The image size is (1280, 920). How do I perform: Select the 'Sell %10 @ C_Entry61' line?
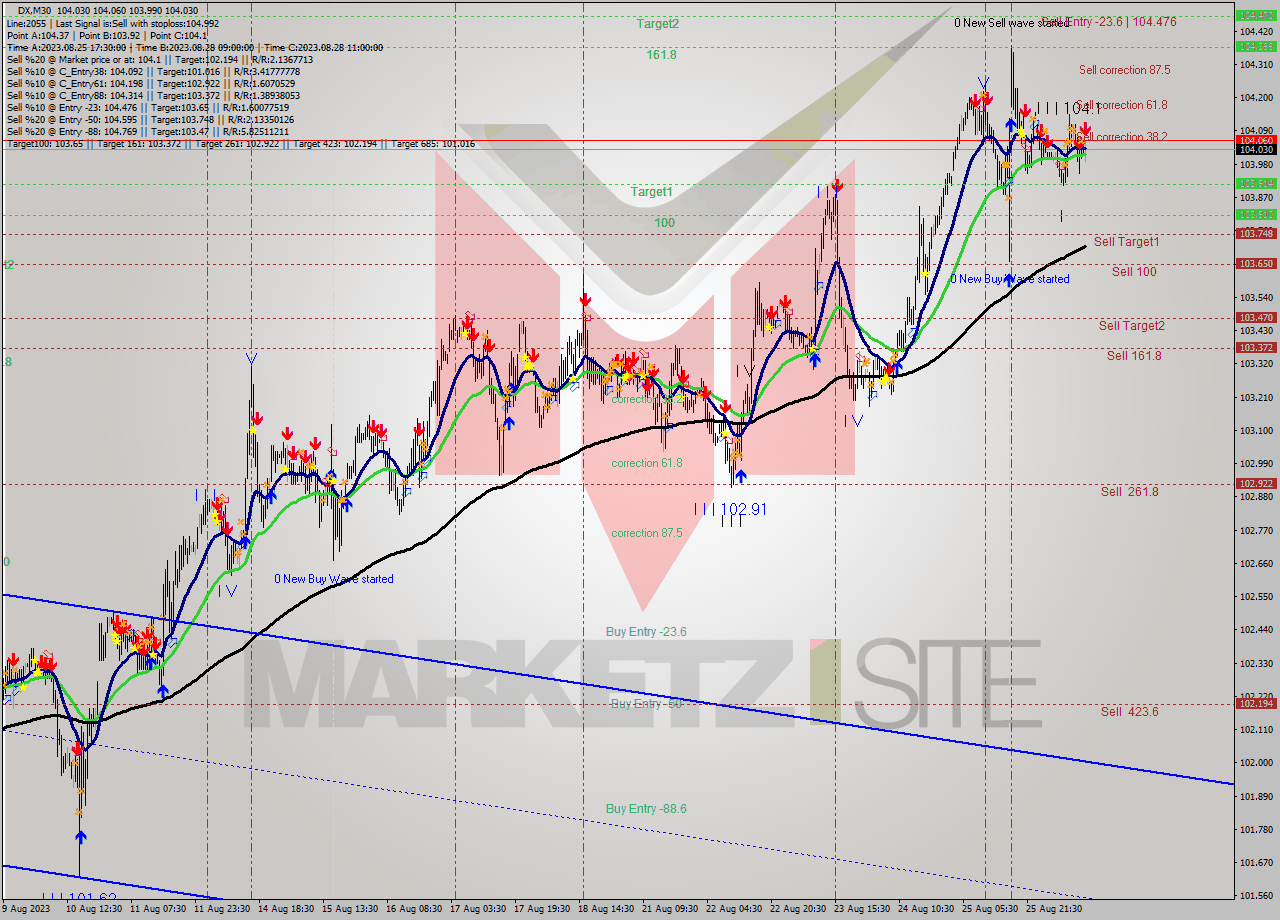[149, 83]
